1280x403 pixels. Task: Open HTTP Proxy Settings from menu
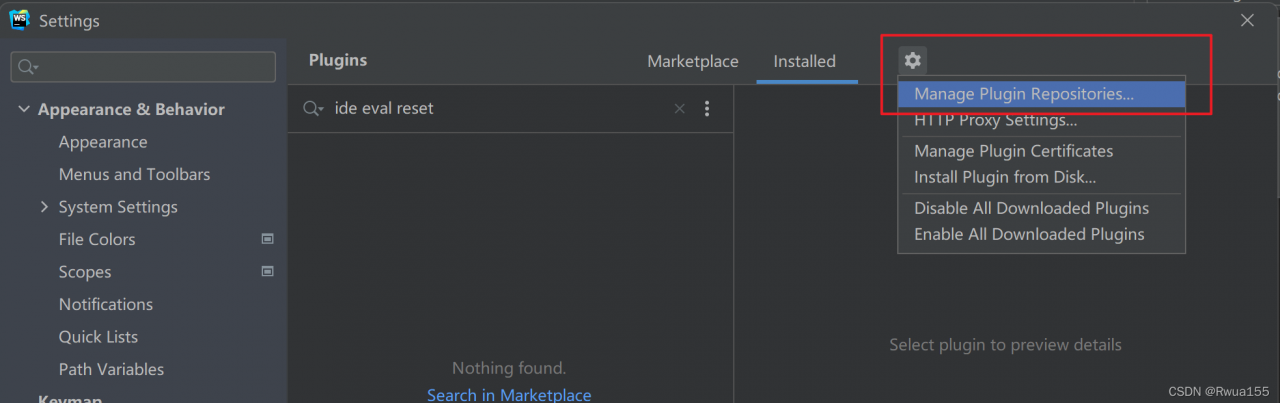[x=995, y=121]
